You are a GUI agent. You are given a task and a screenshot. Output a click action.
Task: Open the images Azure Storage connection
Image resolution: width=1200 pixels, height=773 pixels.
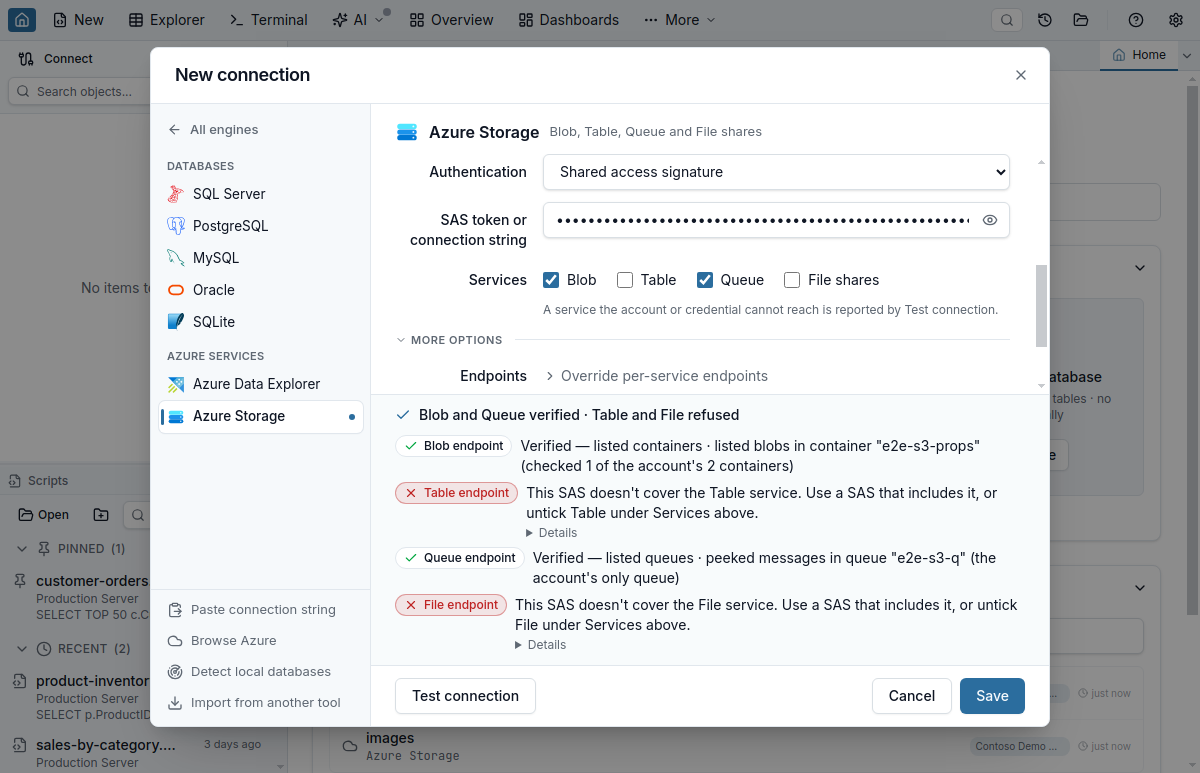(x=736, y=746)
